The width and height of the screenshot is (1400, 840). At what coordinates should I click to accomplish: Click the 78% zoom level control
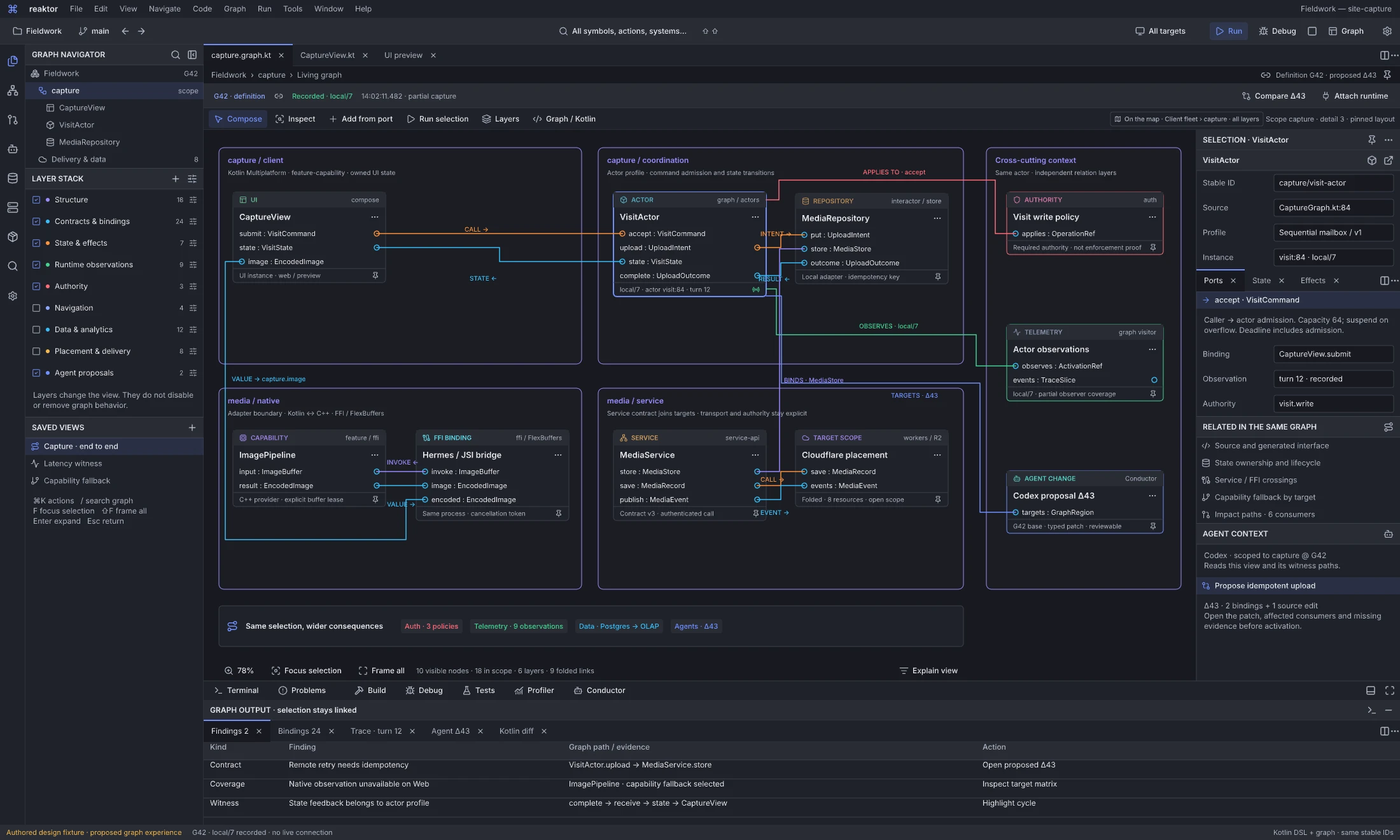pyautogui.click(x=239, y=671)
